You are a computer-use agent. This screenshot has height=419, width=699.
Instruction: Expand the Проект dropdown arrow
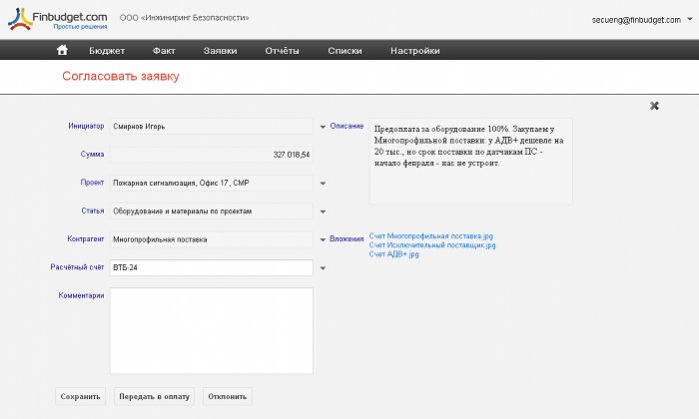(322, 183)
